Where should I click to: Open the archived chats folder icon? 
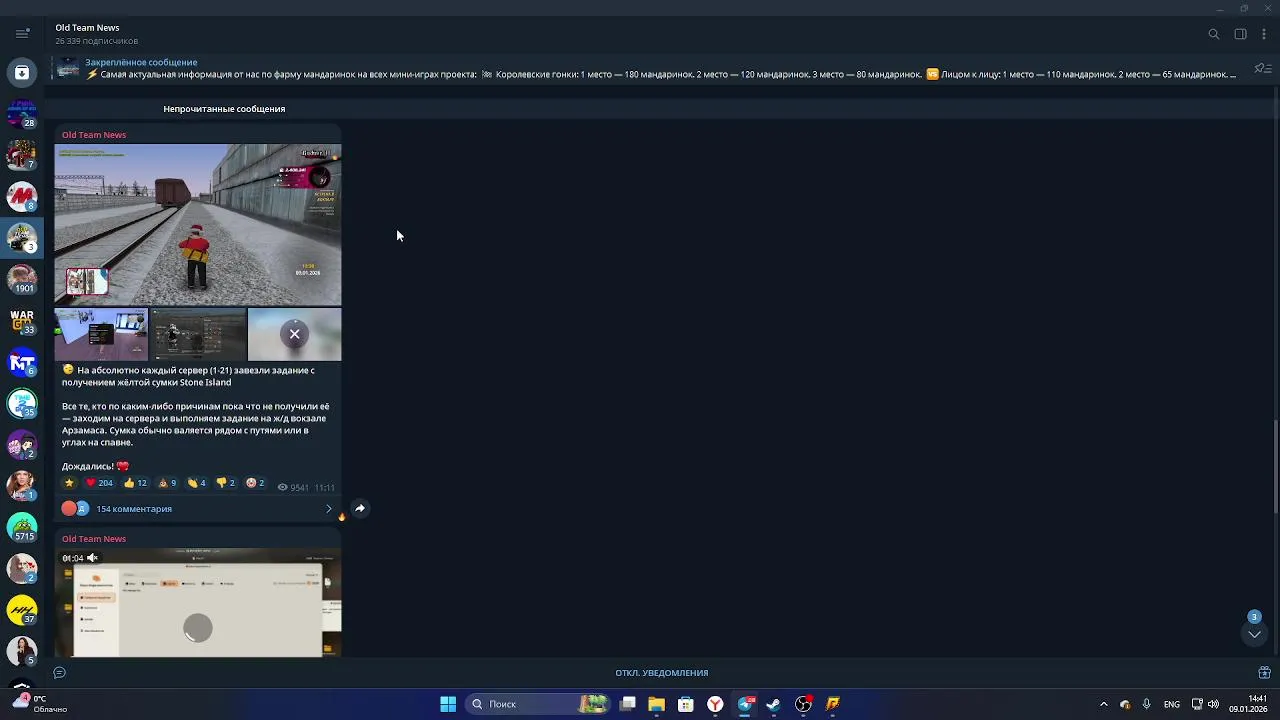(x=21, y=73)
